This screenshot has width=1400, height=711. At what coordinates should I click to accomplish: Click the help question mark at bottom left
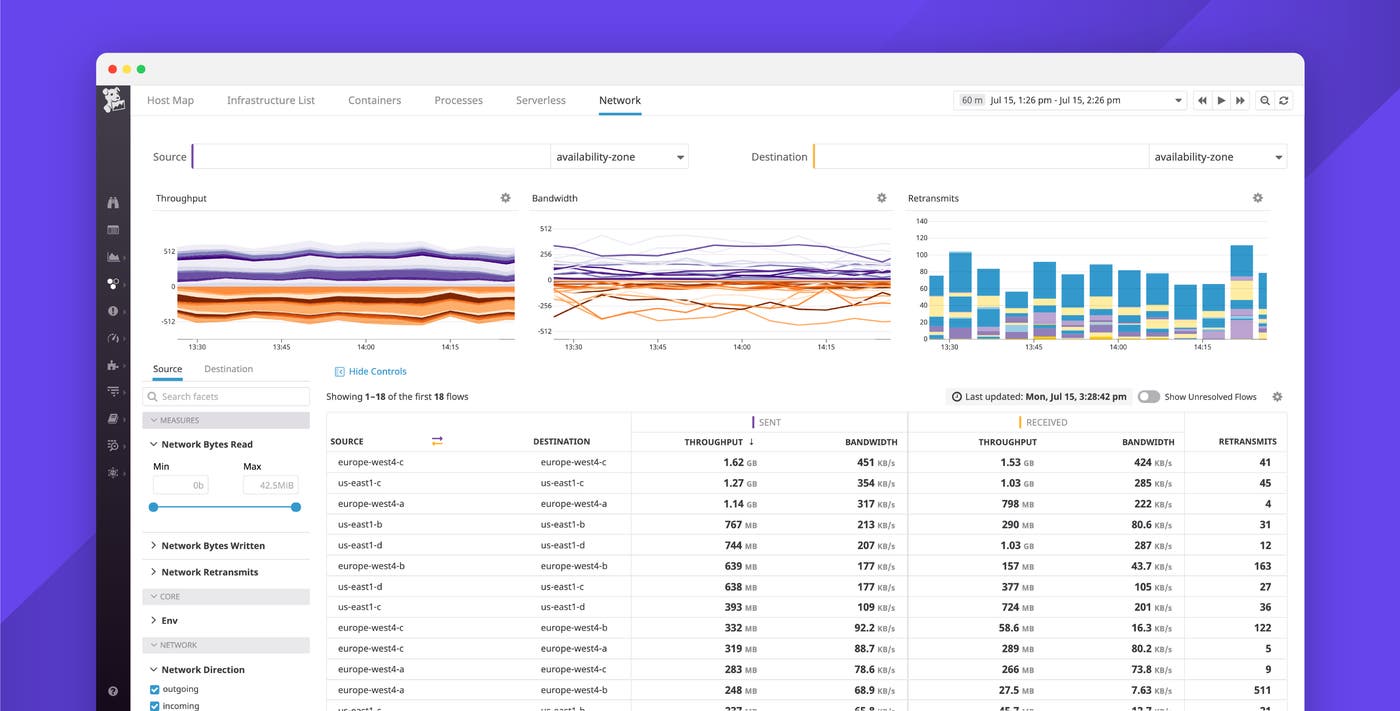pyautogui.click(x=113, y=690)
